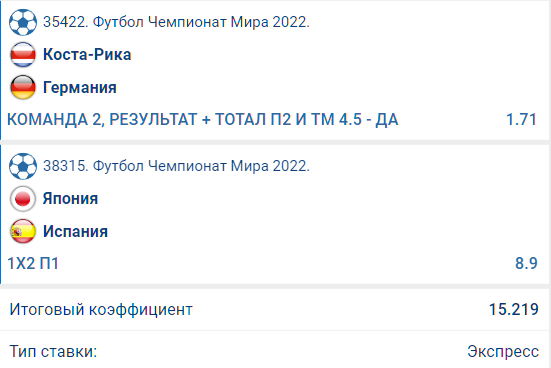Select the Испания team name
Image resolution: width=551 pixels, height=368 pixels.
tap(75, 231)
